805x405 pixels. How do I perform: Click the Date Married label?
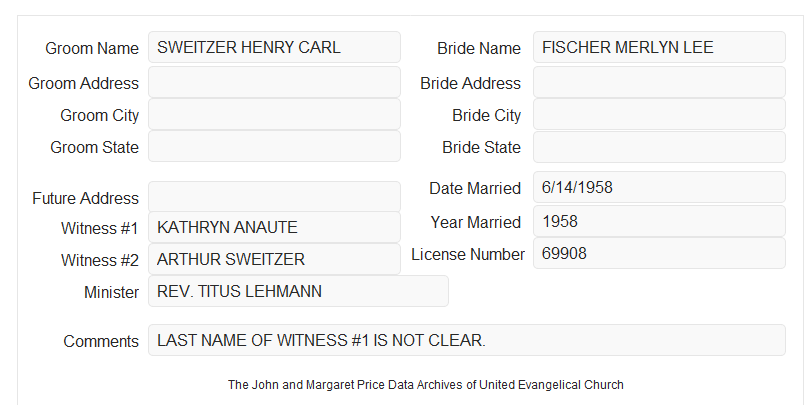point(475,188)
